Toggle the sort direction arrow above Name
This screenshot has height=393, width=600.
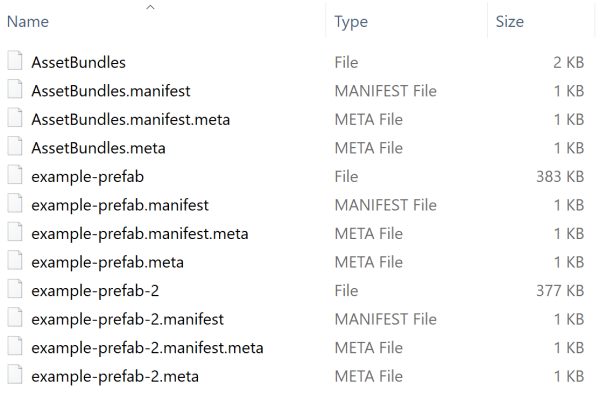pos(150,7)
